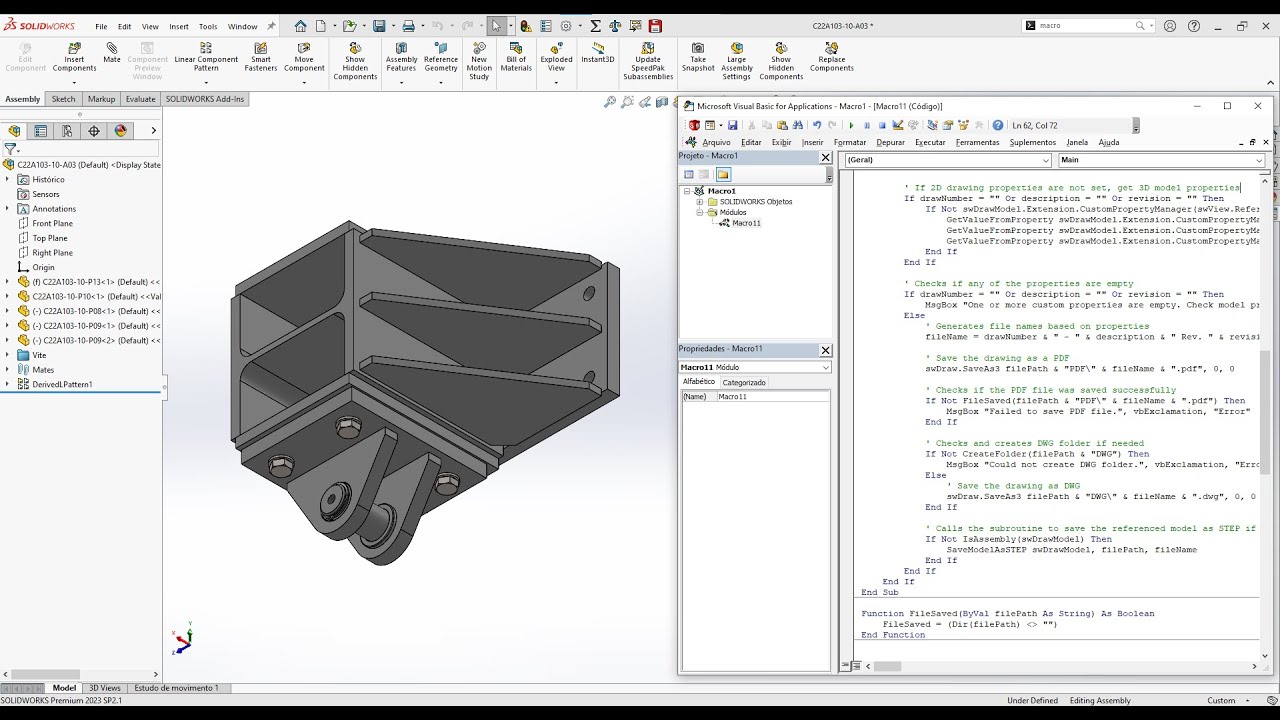Open the File menu
Screen dimensions: 1280x720
click(101, 27)
